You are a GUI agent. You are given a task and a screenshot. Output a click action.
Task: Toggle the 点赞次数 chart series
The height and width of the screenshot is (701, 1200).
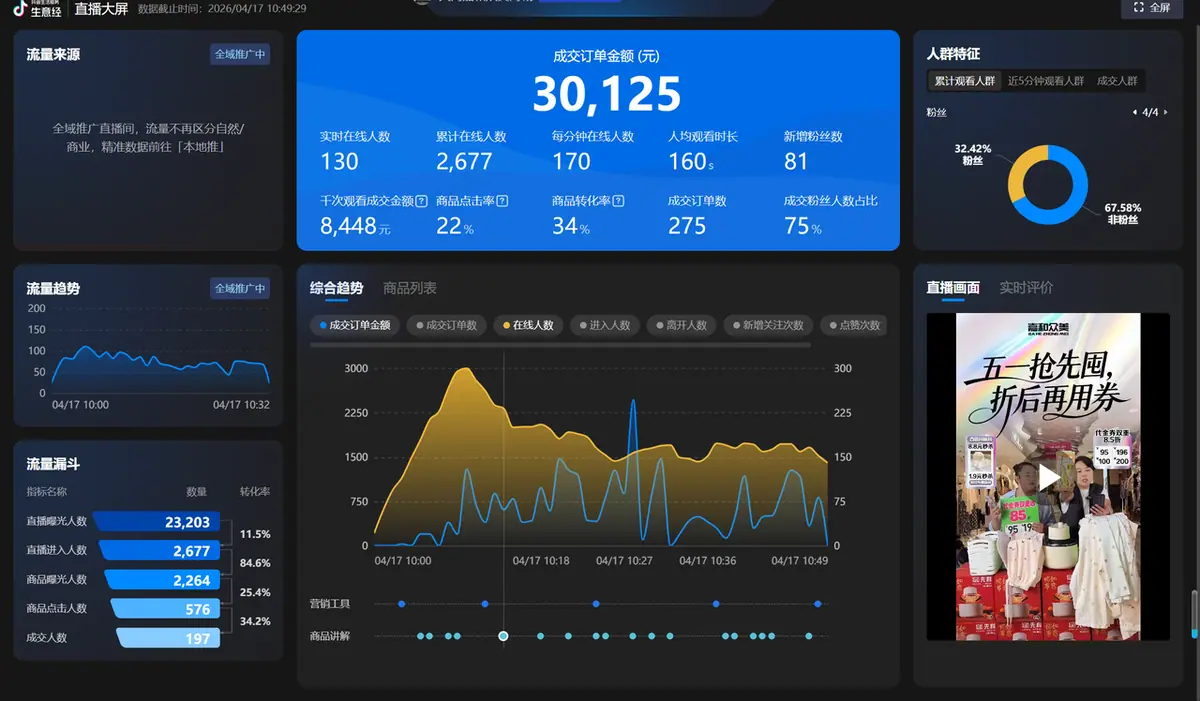click(x=854, y=325)
